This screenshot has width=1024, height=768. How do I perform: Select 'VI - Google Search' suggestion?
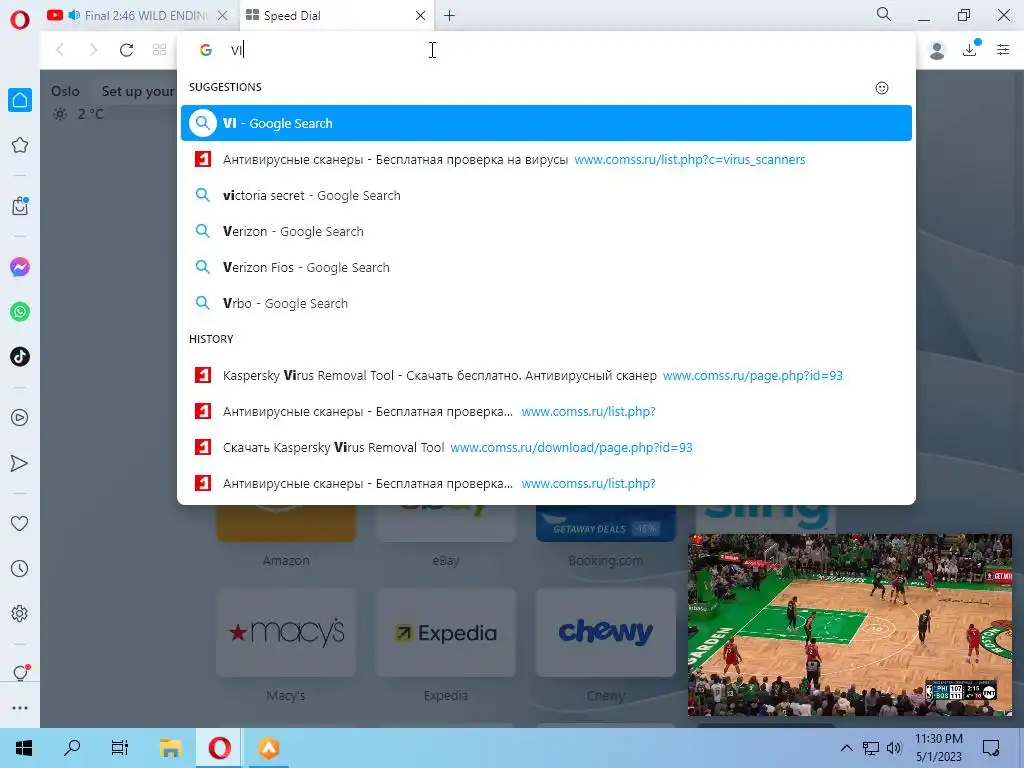[546, 123]
